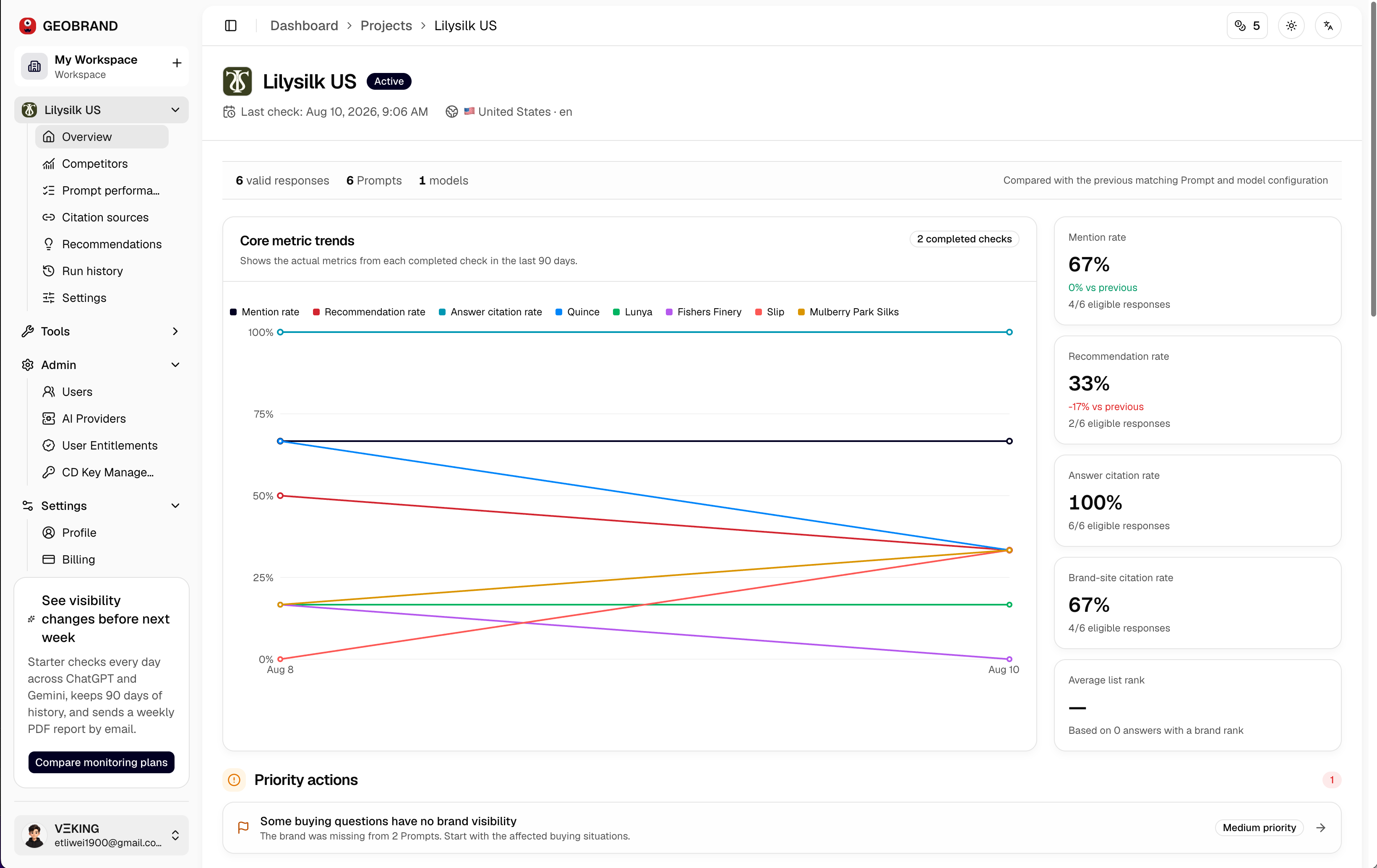Open the credits counter showing 5
This screenshot has height=868, width=1377.
pyautogui.click(x=1247, y=26)
